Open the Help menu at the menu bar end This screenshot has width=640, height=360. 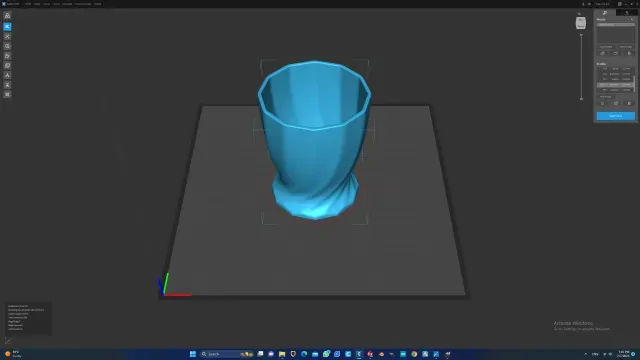click(x=98, y=4)
